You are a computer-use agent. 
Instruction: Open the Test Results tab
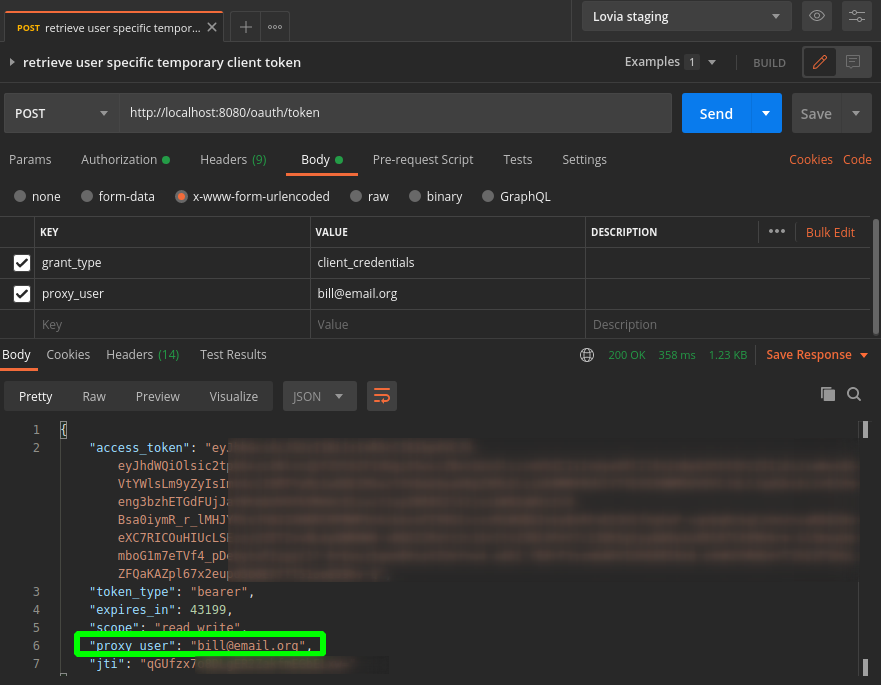click(x=233, y=355)
